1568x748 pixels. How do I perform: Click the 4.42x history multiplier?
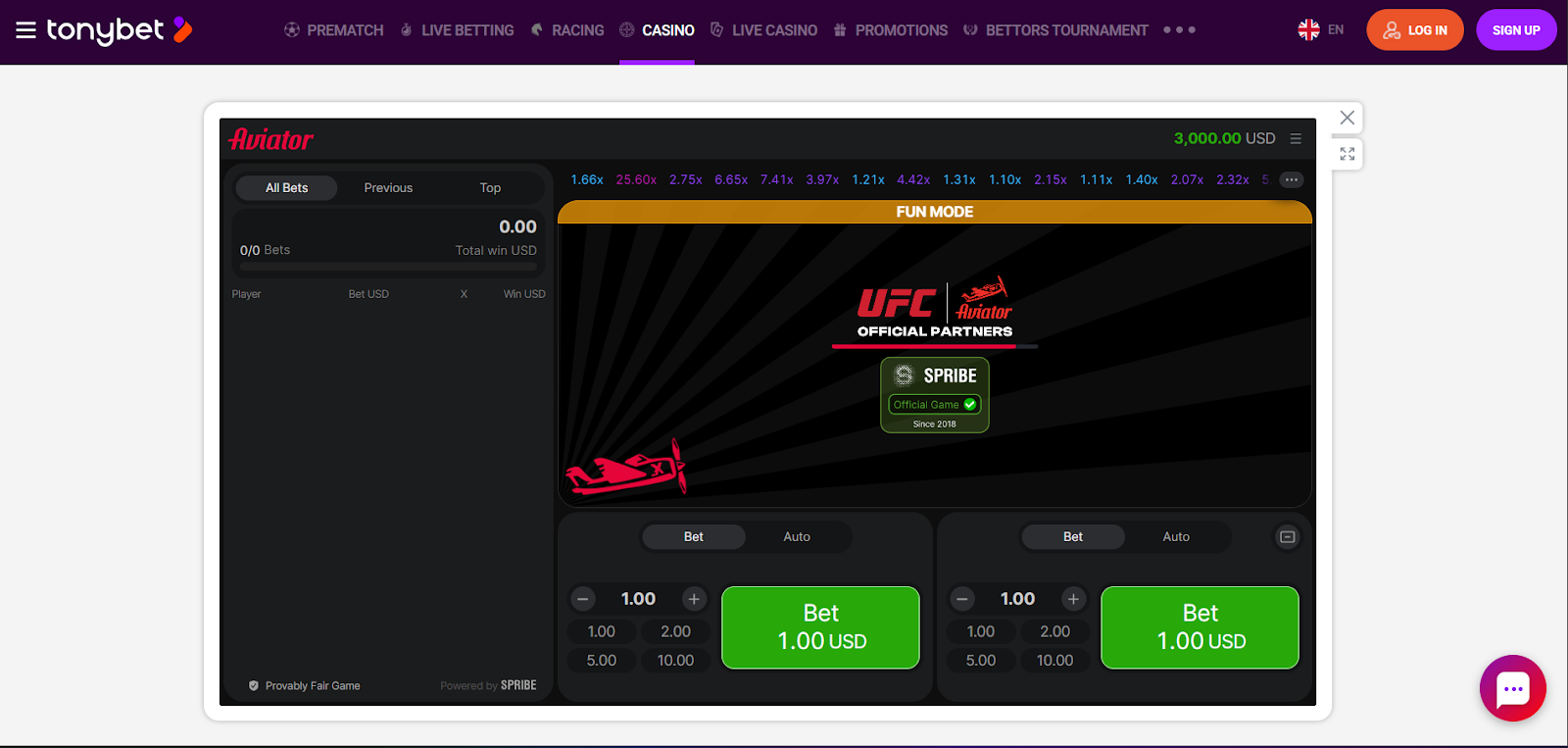point(913,179)
